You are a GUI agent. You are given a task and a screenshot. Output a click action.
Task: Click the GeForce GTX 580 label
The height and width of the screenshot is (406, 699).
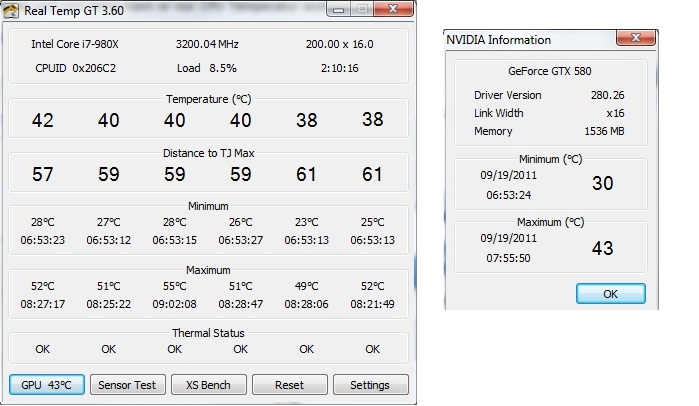(x=550, y=71)
